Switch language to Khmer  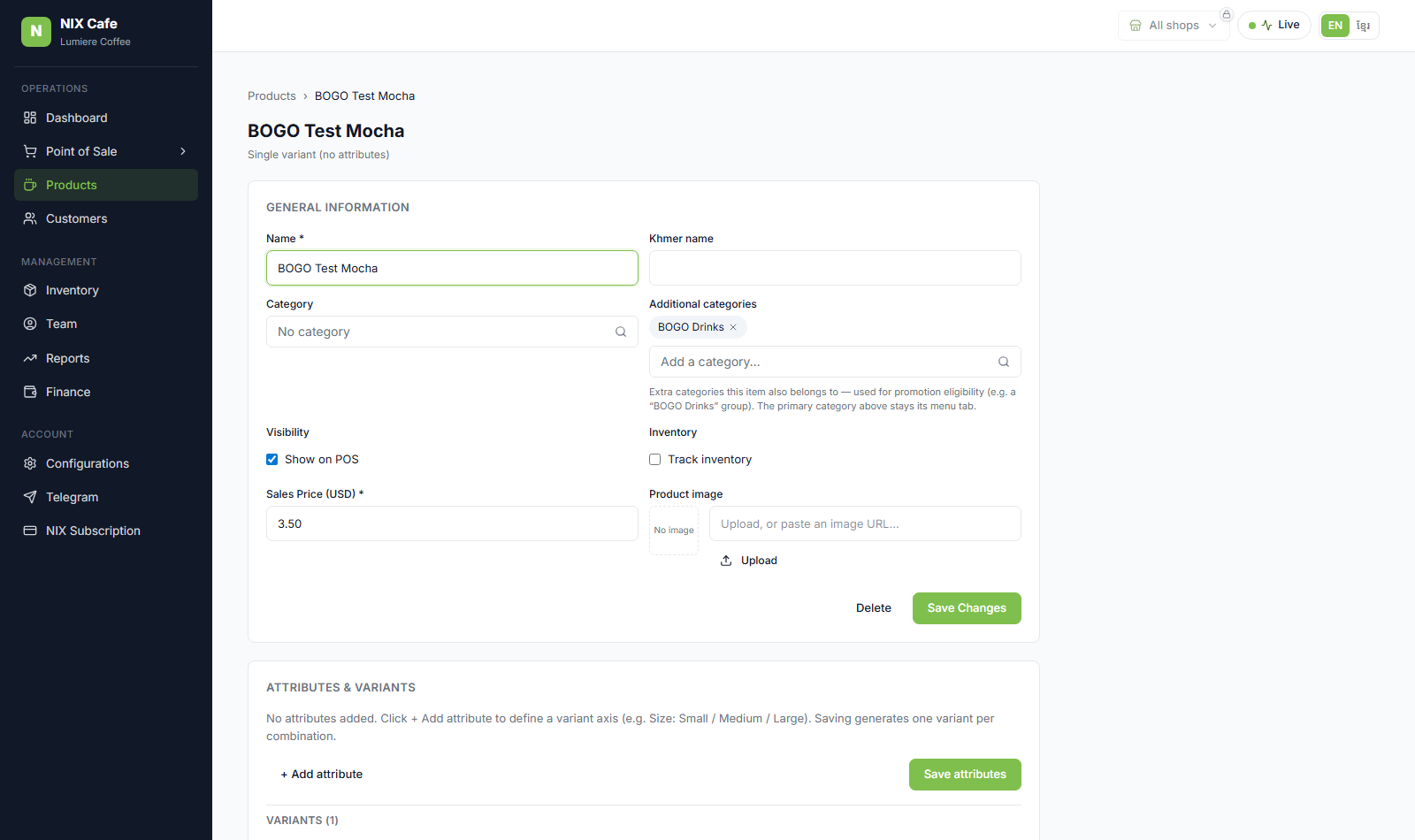pos(1364,26)
